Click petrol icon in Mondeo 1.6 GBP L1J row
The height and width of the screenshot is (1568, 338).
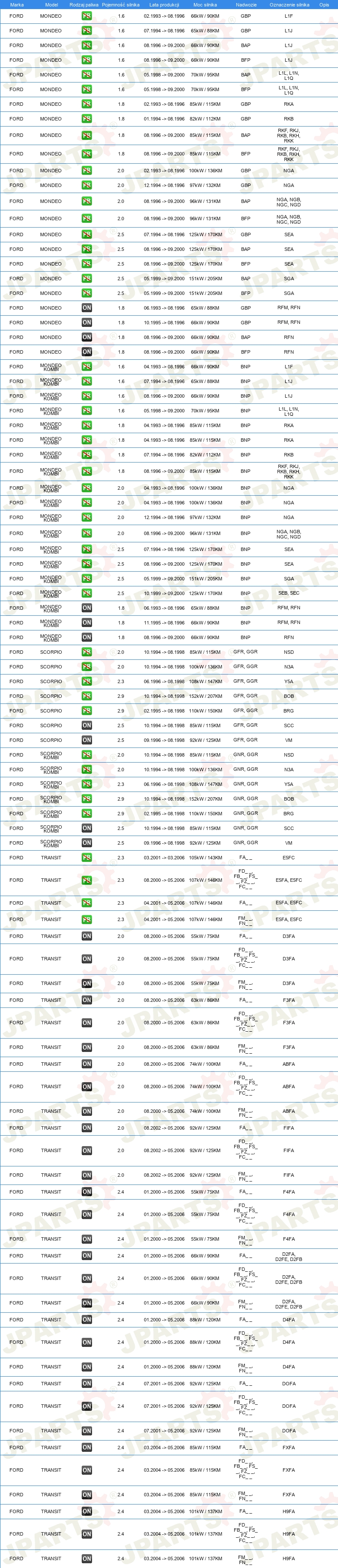[86, 30]
